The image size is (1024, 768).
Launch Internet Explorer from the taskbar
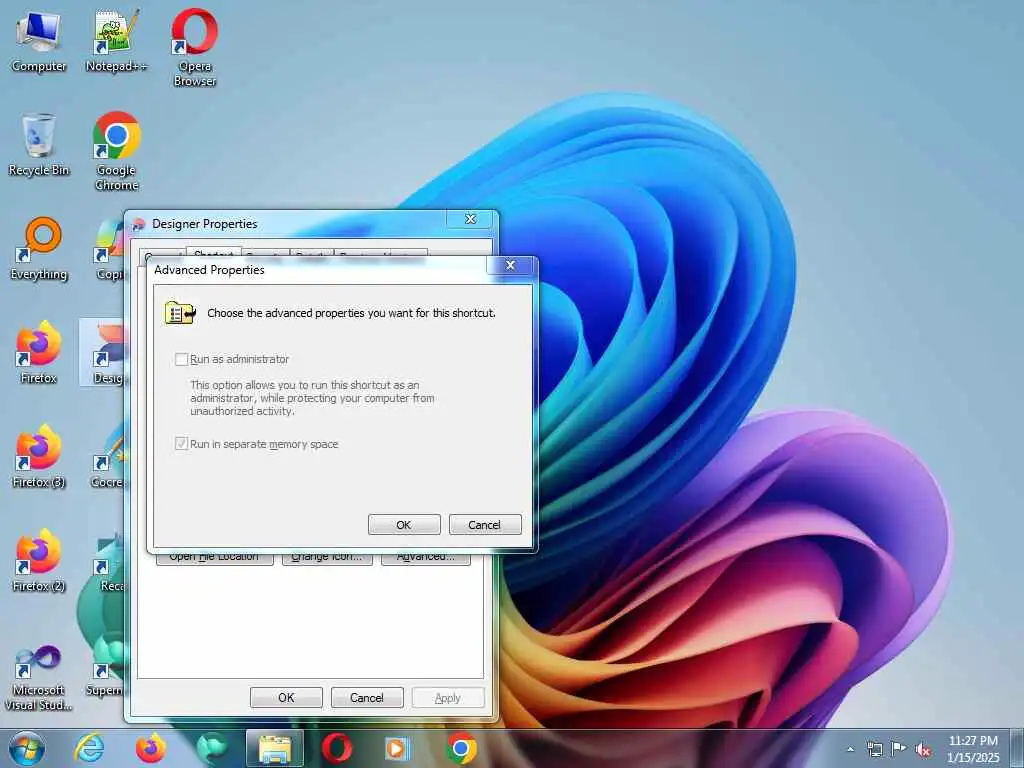pyautogui.click(x=89, y=748)
